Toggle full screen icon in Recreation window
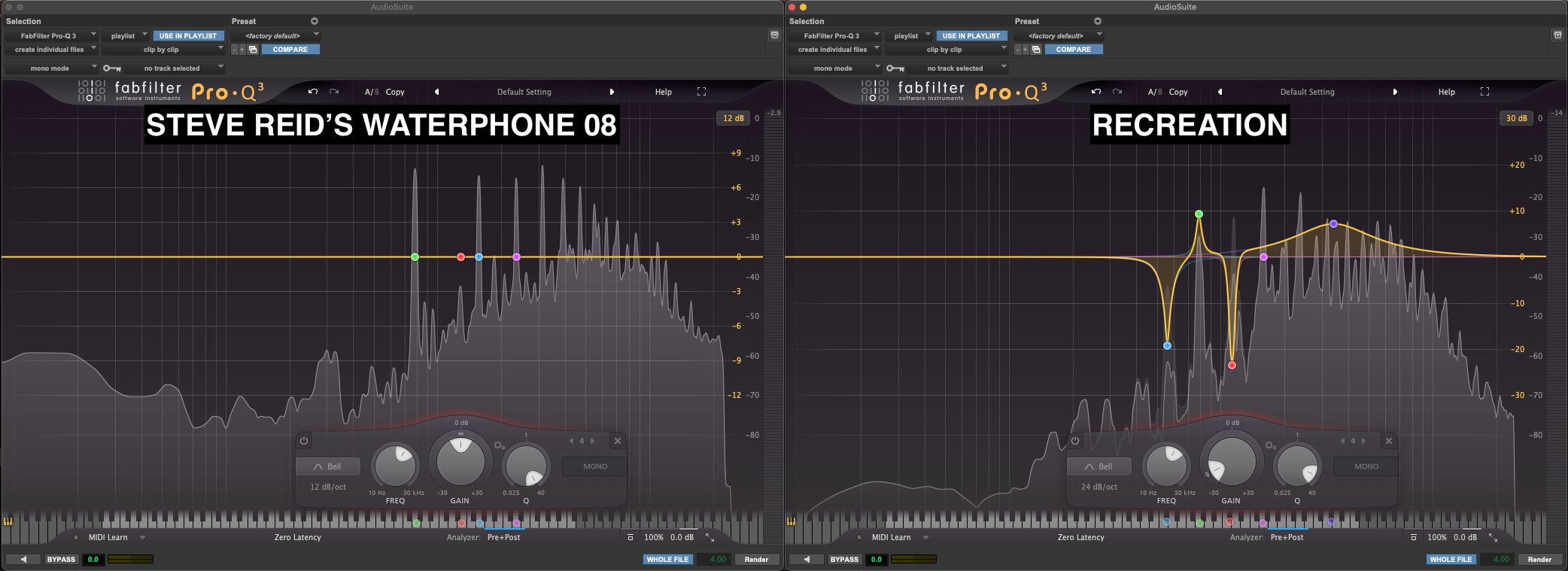 click(1484, 92)
